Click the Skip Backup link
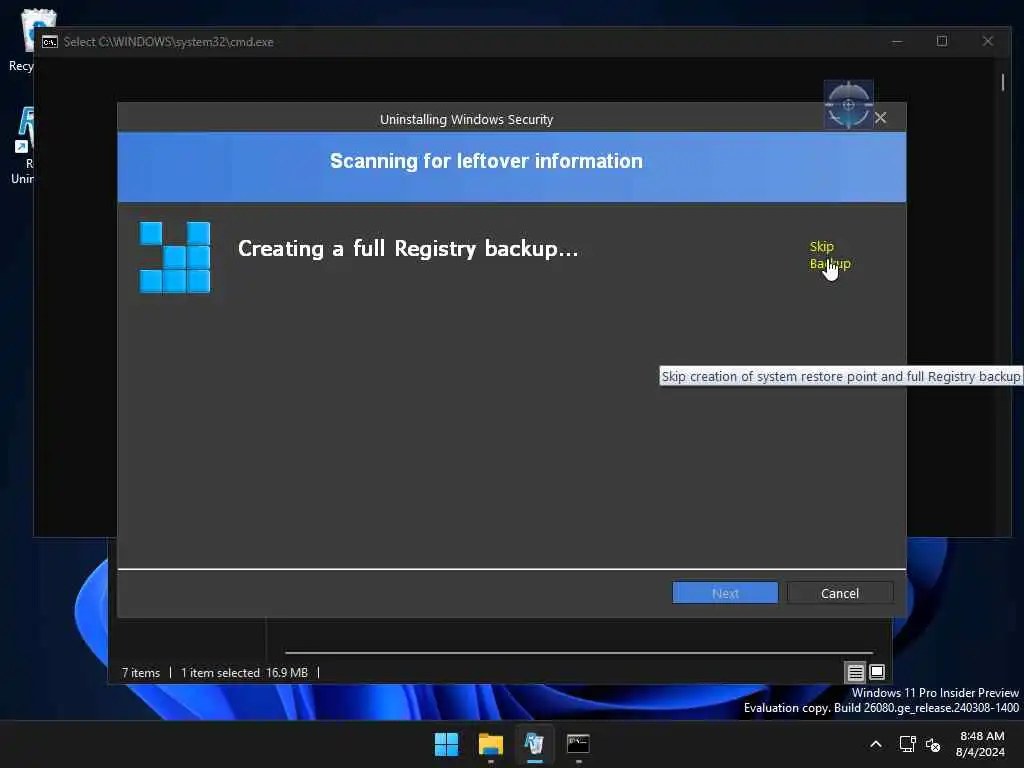The height and width of the screenshot is (768, 1024). tap(829, 255)
